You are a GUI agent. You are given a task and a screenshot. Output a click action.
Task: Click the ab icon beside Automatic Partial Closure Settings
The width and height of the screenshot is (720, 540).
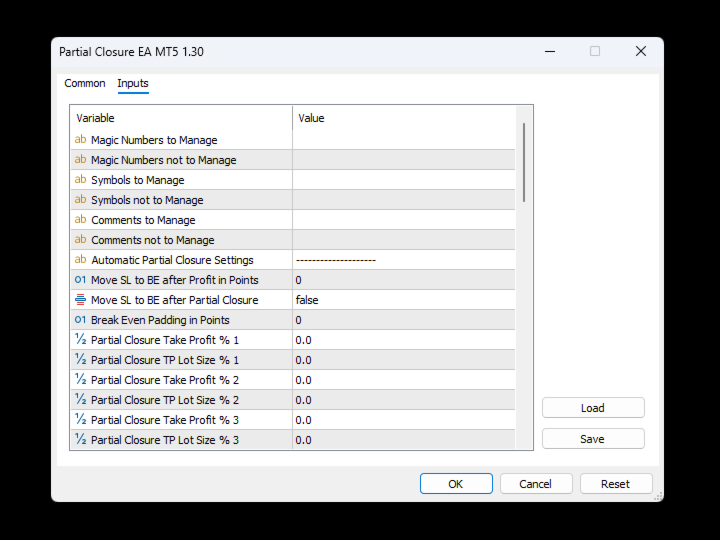(x=80, y=259)
